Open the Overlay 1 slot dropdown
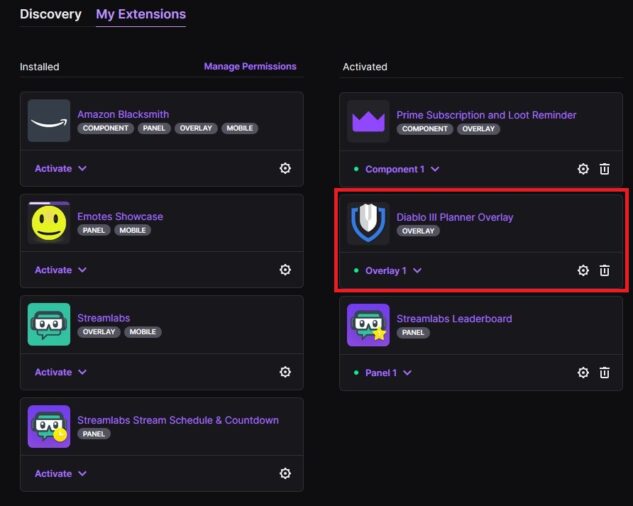 pyautogui.click(x=393, y=271)
